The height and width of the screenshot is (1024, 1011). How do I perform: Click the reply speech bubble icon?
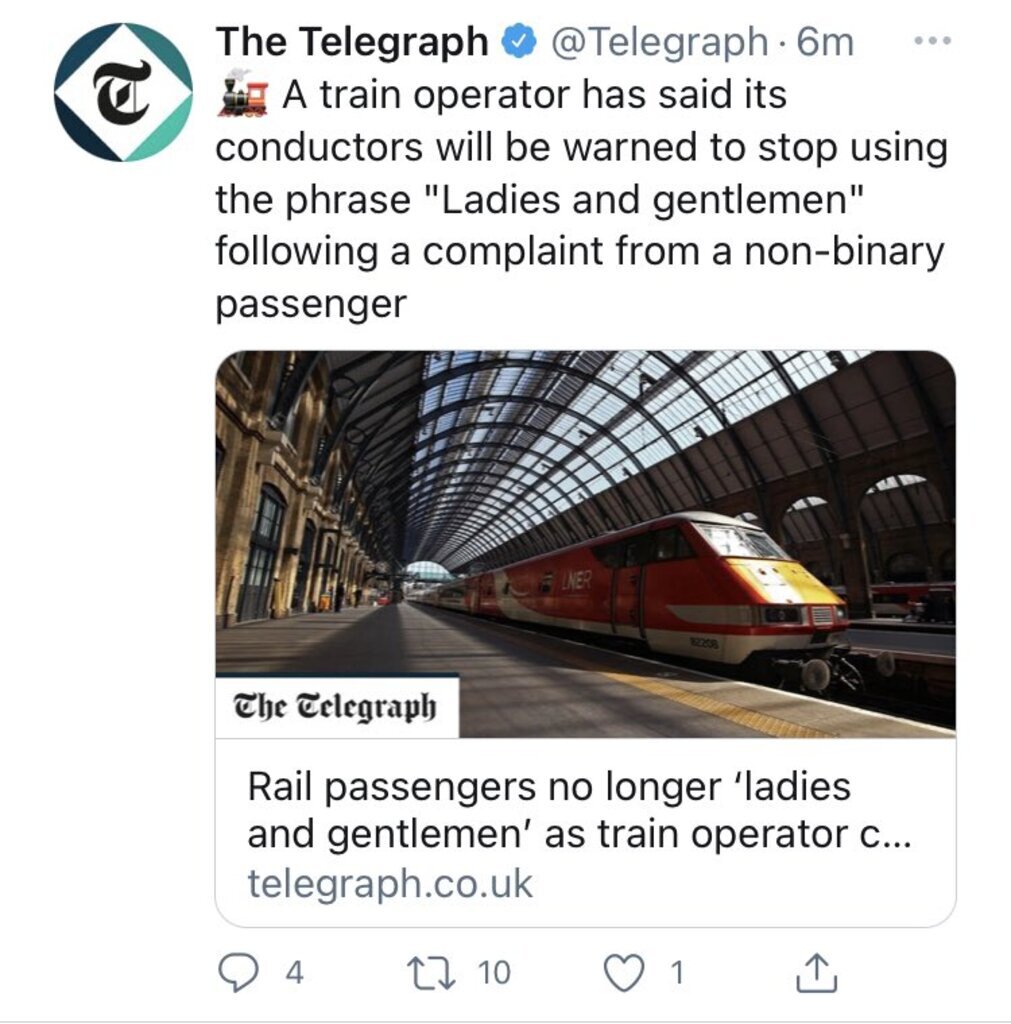point(237,972)
